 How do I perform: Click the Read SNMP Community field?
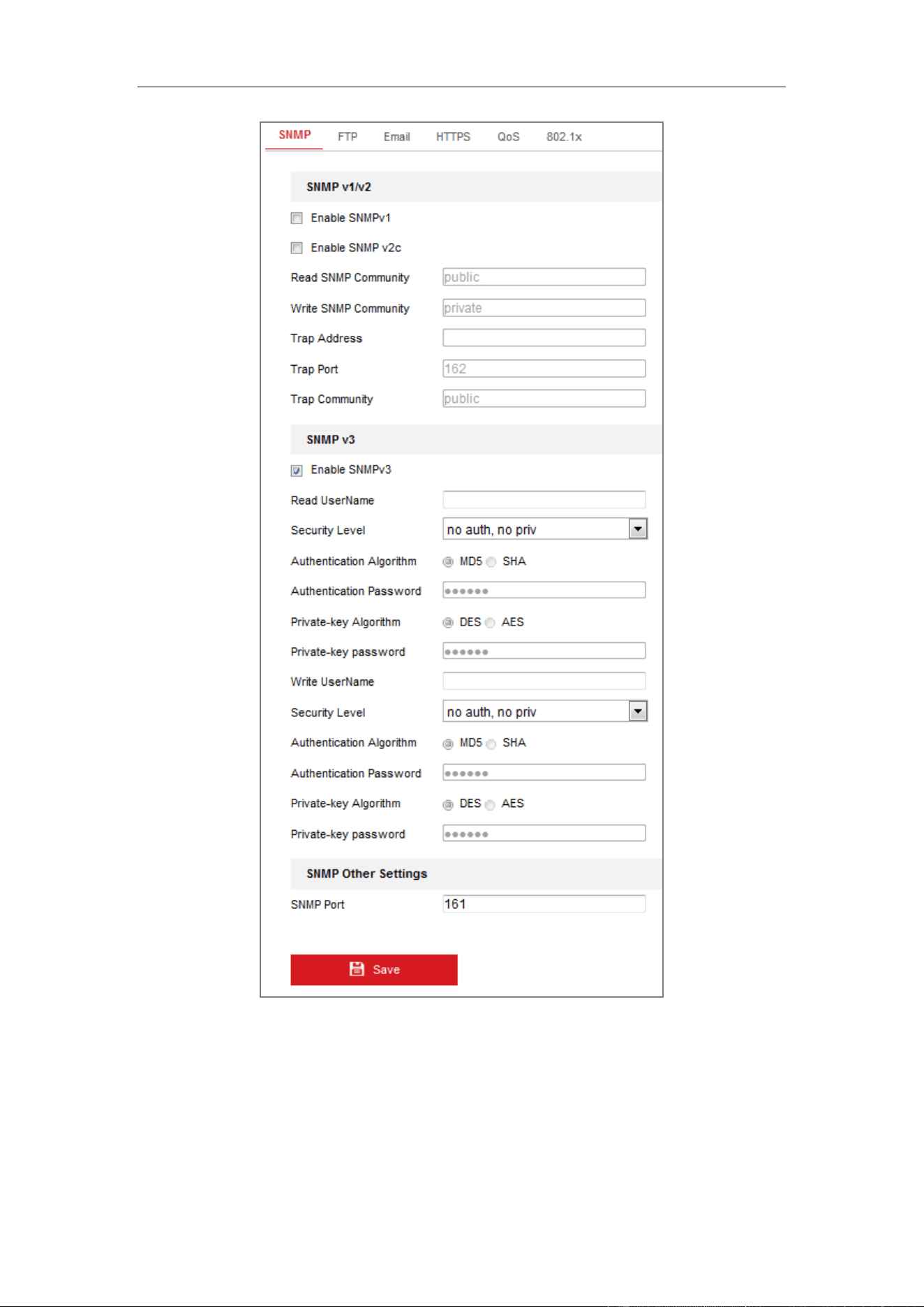(x=544, y=277)
